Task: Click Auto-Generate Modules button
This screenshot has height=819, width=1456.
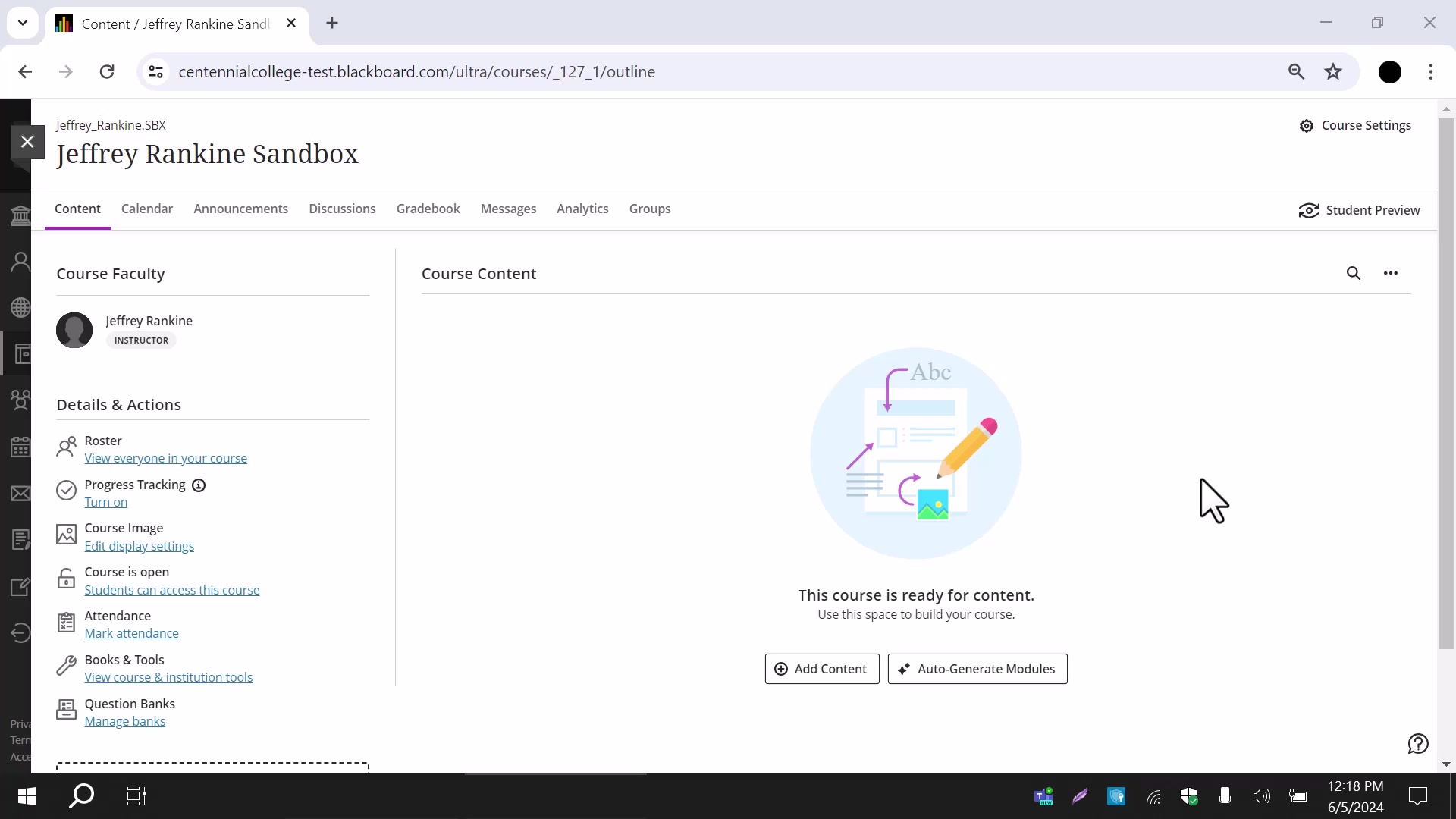Action: tap(977, 669)
